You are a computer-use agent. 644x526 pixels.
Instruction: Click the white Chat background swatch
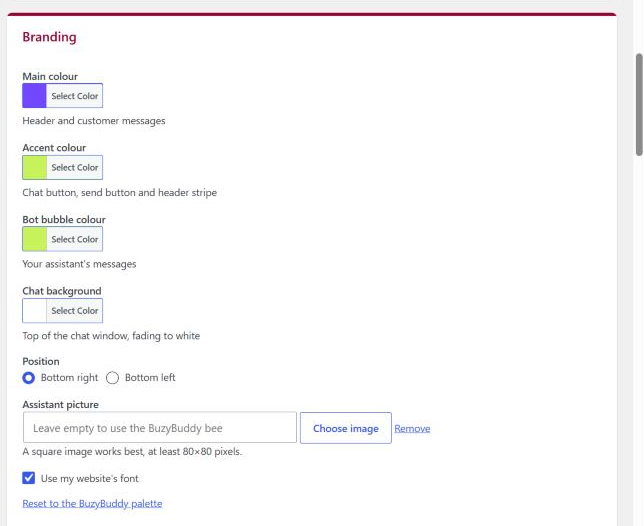(34, 311)
